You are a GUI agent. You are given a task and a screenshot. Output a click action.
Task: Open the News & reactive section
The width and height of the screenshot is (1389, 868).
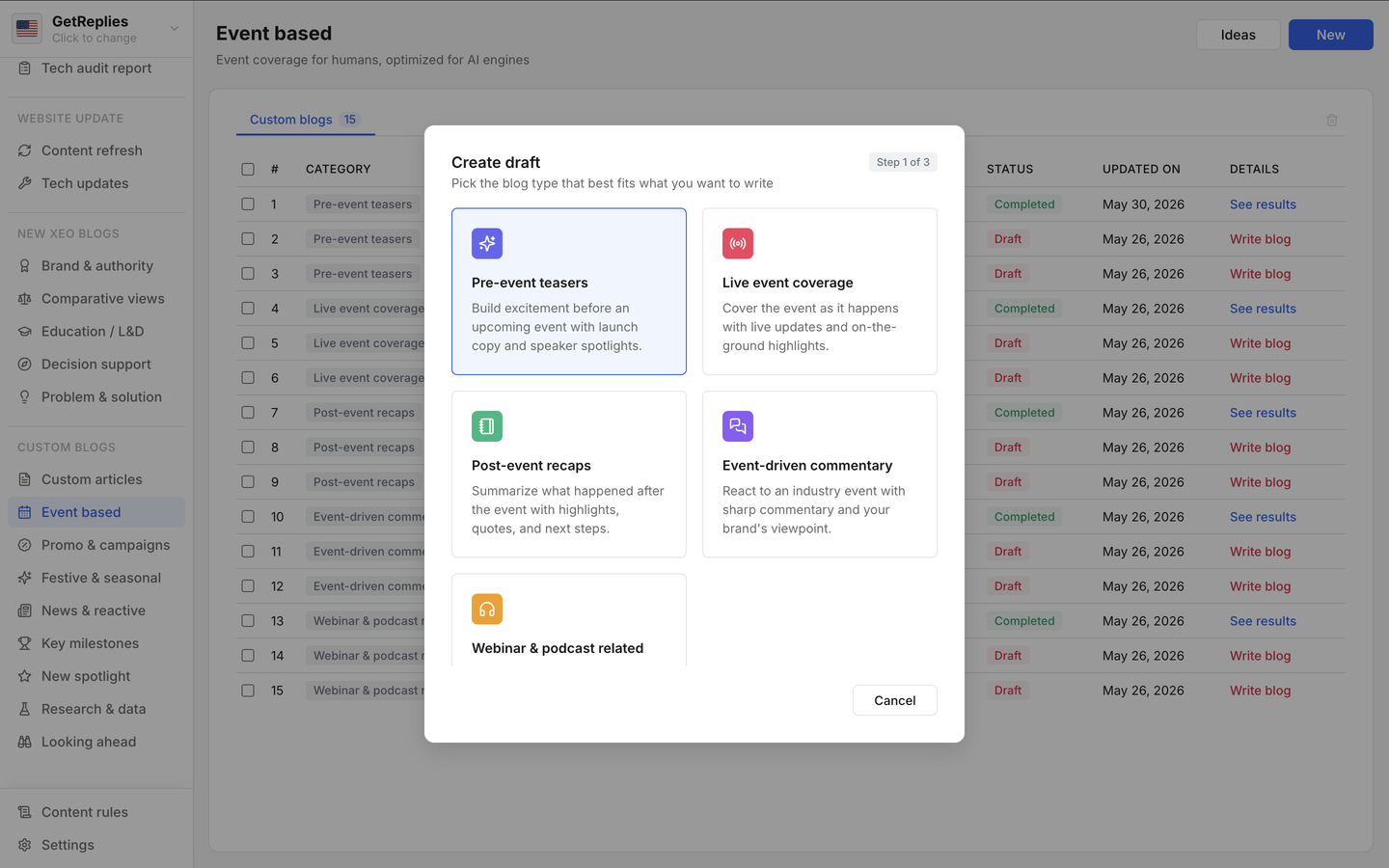(96, 610)
